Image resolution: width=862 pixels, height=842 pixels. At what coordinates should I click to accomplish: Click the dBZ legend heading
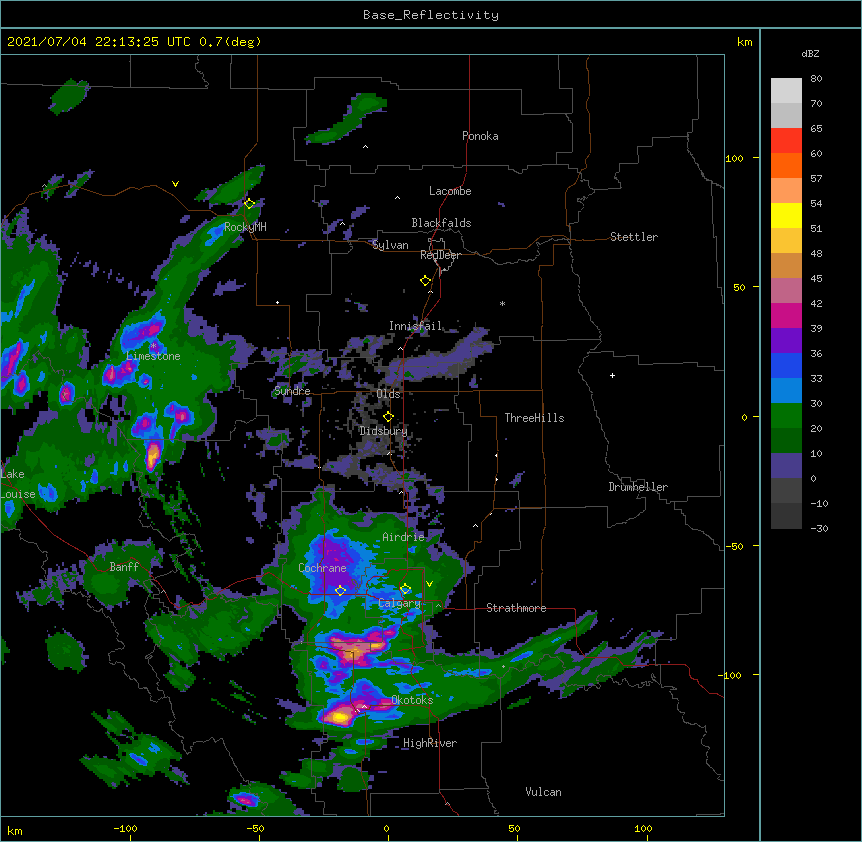(810, 53)
